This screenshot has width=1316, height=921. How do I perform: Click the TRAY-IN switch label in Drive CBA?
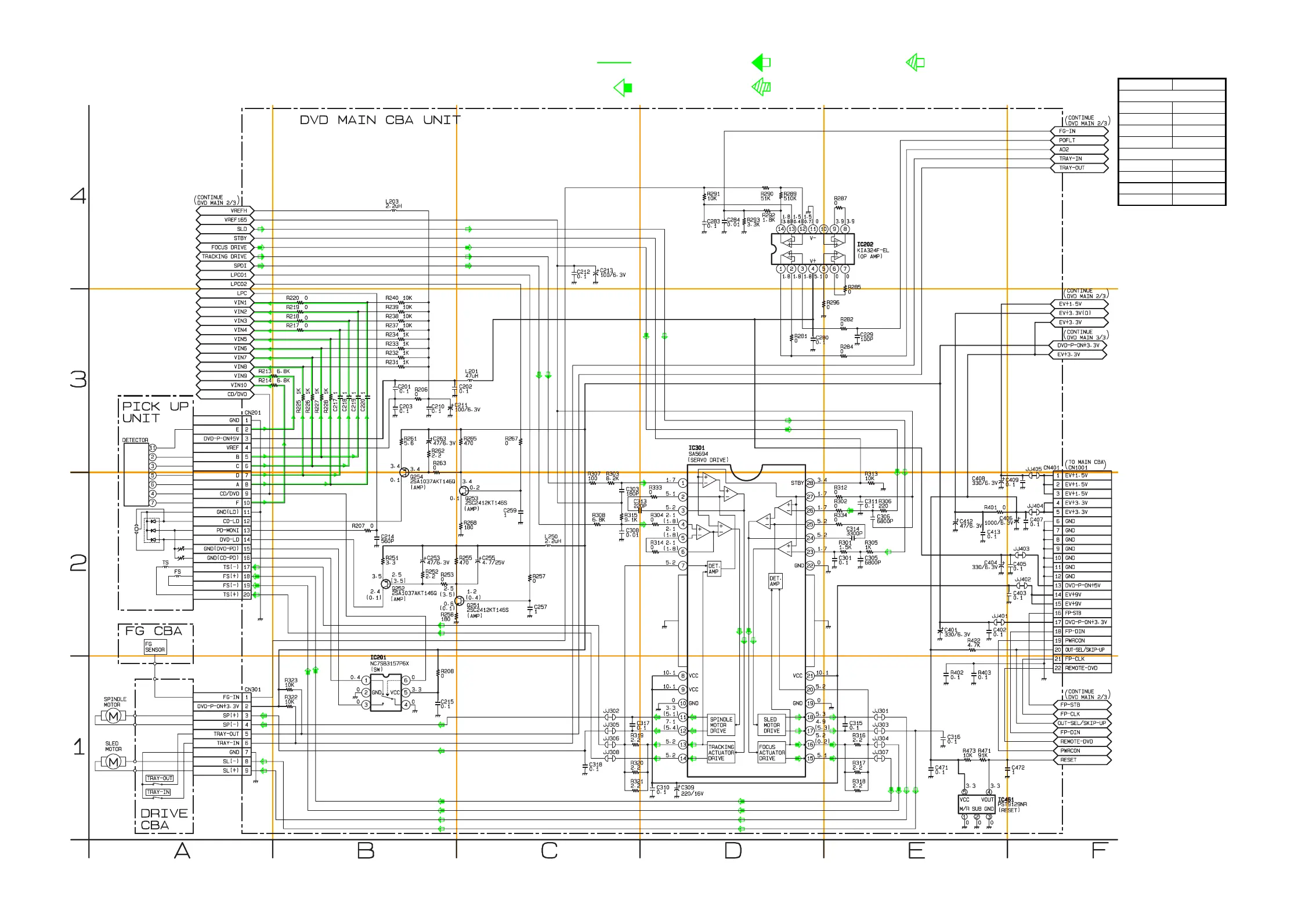click(x=158, y=792)
